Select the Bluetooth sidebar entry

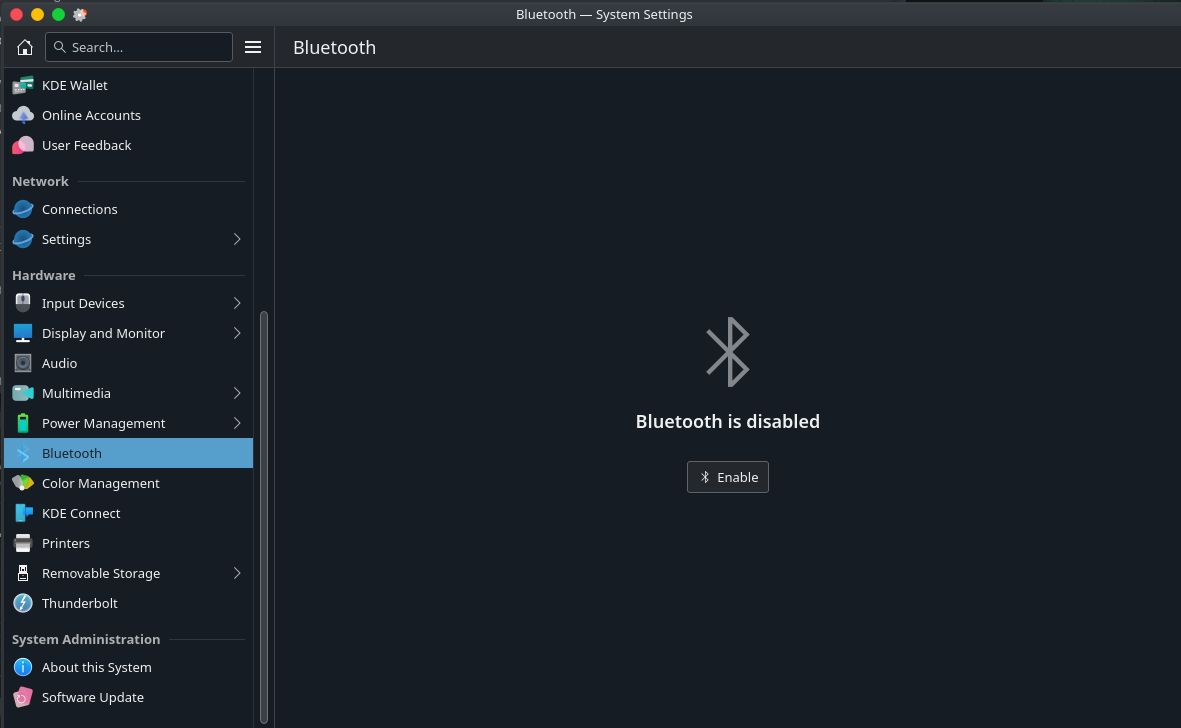coord(129,453)
